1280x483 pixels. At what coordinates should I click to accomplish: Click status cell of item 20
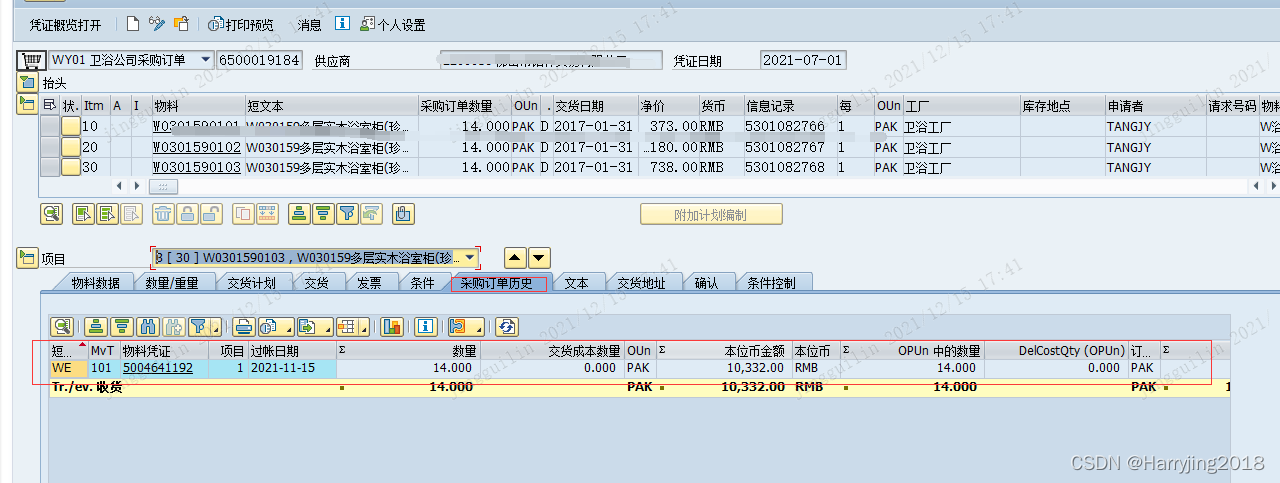[x=70, y=147]
